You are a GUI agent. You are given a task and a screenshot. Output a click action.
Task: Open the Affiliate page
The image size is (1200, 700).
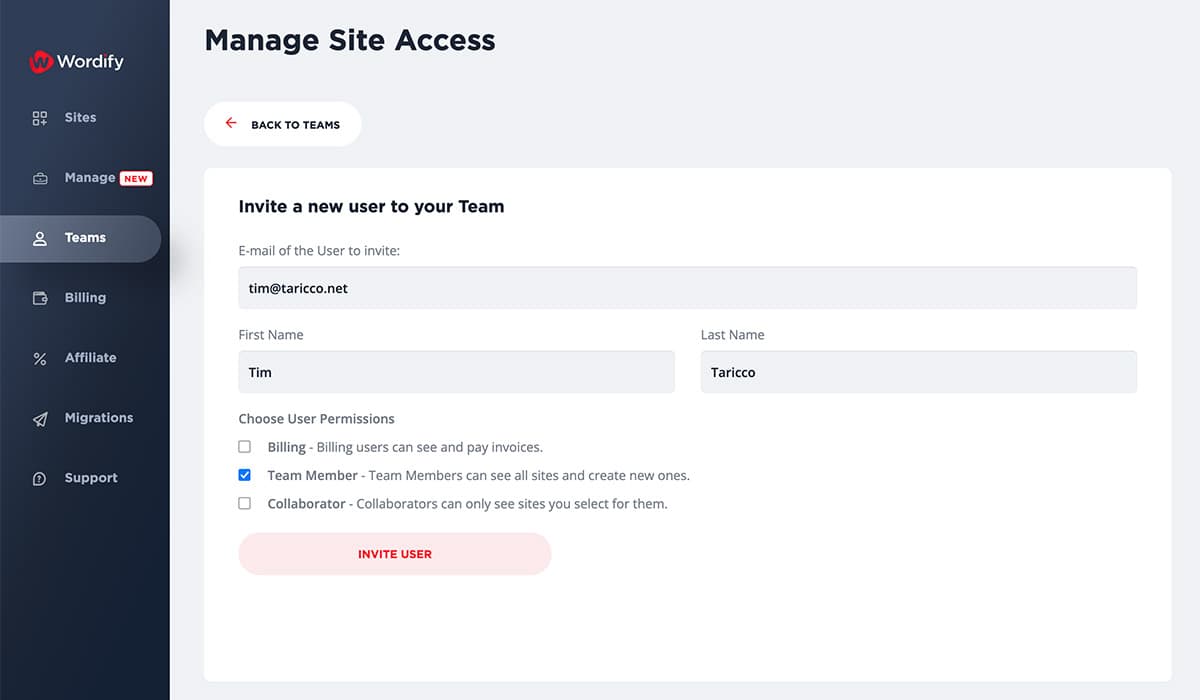point(90,358)
